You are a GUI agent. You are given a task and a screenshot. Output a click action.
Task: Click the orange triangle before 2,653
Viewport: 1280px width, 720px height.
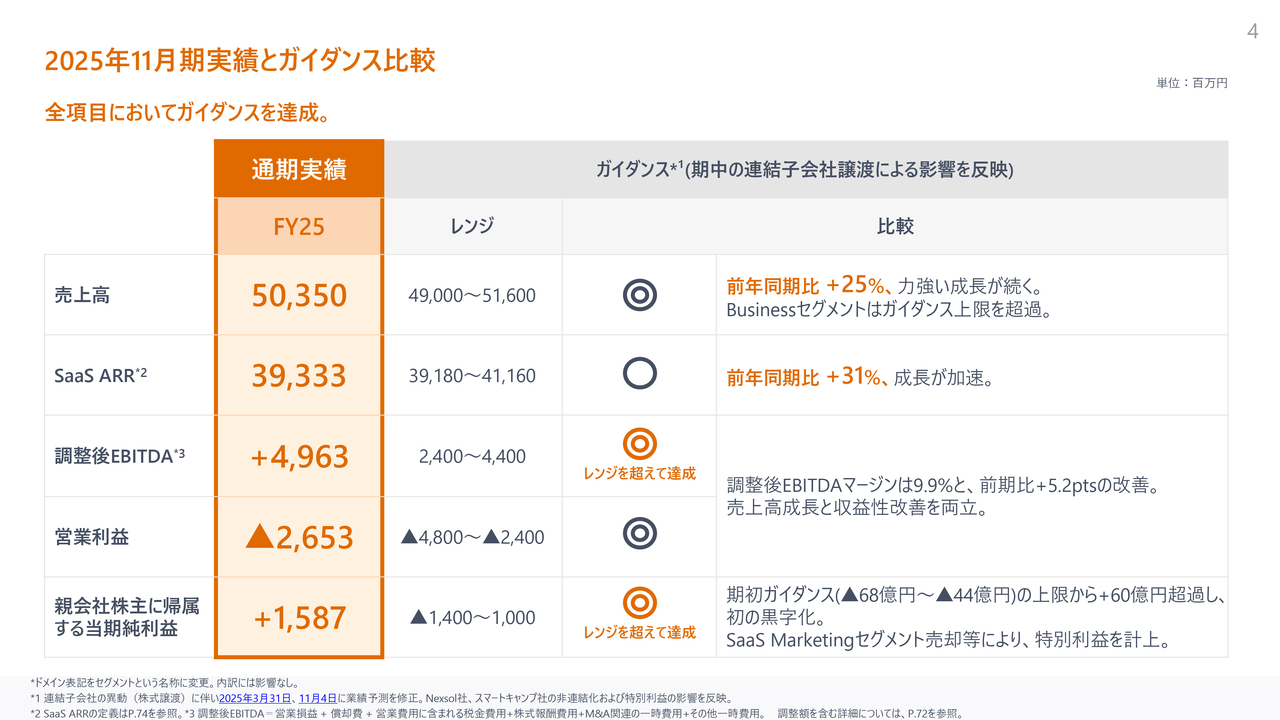259,536
